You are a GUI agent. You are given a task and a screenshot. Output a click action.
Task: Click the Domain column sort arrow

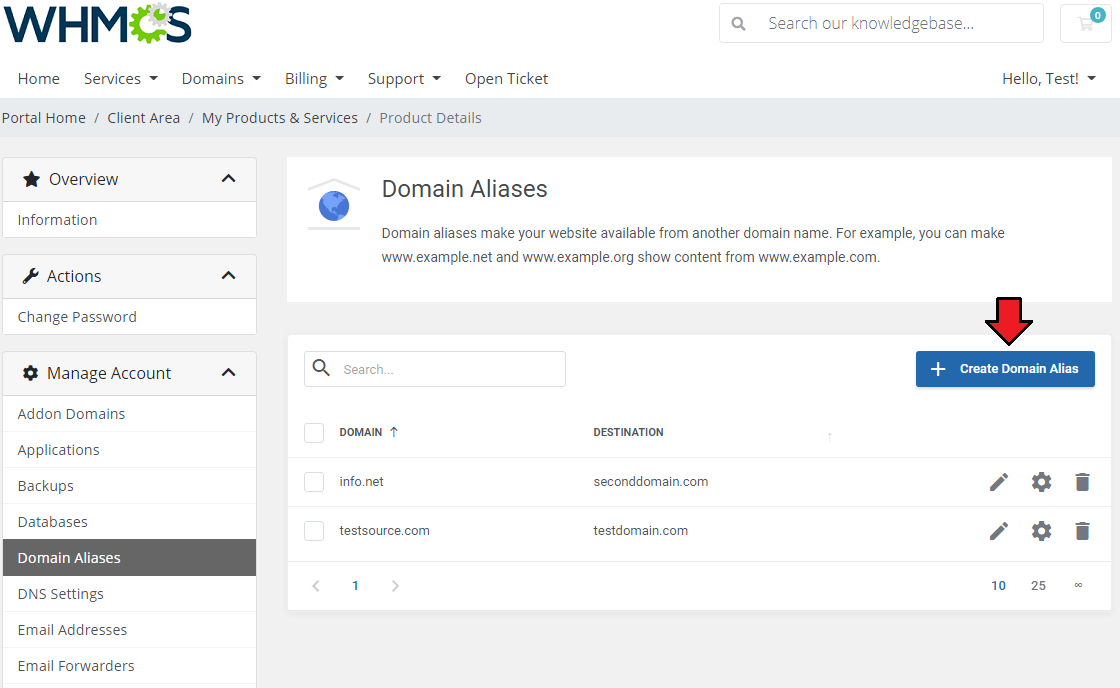click(x=394, y=432)
